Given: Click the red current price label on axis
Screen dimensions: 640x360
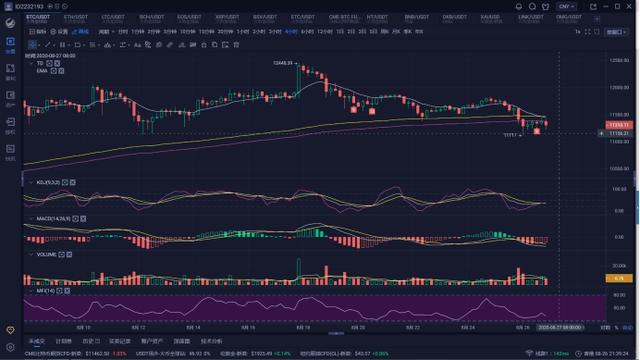Looking at the screenshot, I should (x=619, y=125).
